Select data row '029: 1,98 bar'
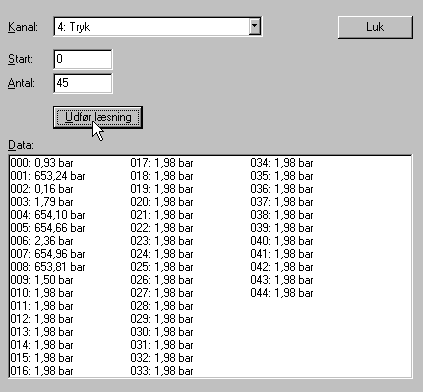 click(162, 319)
